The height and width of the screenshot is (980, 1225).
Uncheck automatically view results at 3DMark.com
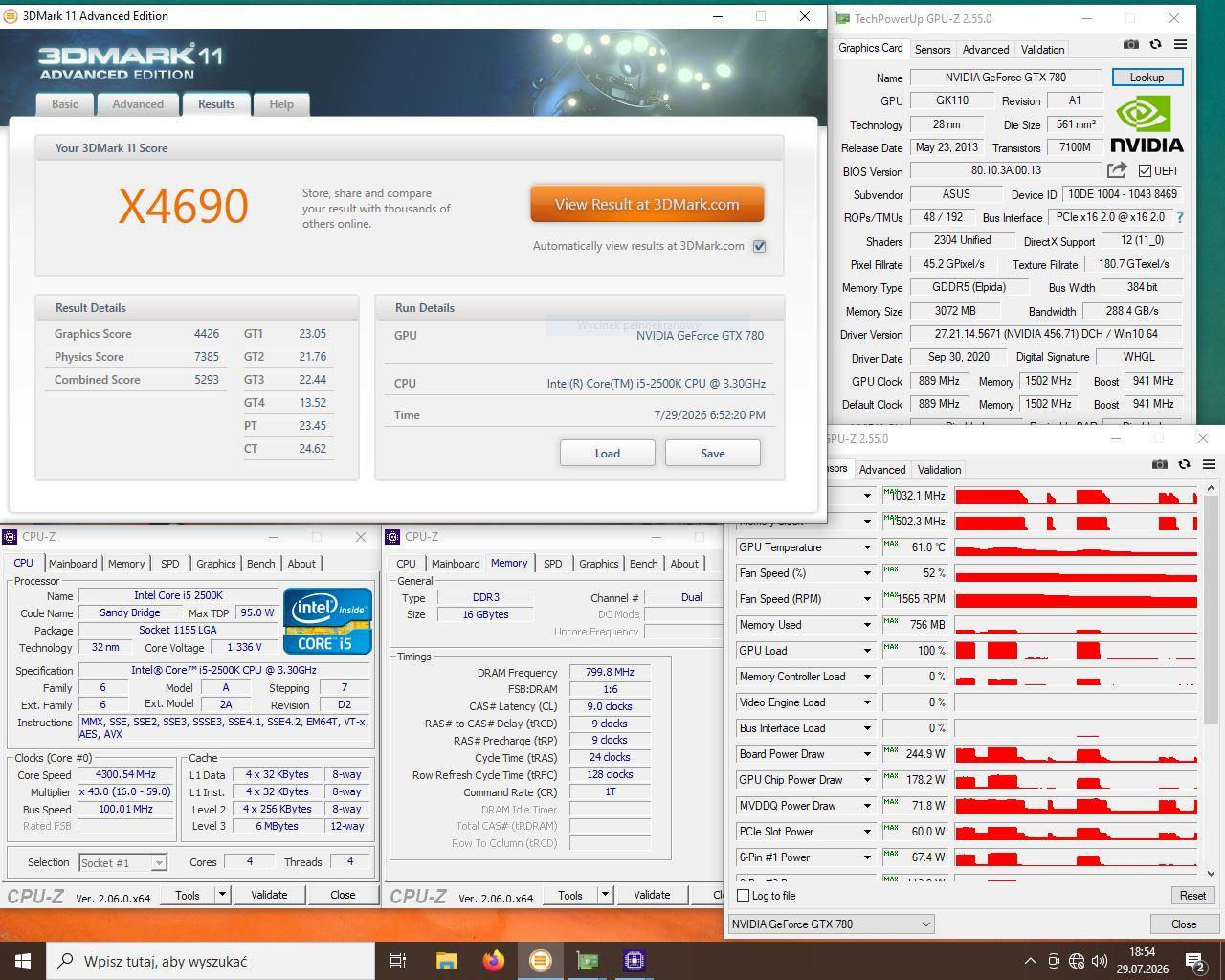(x=760, y=246)
